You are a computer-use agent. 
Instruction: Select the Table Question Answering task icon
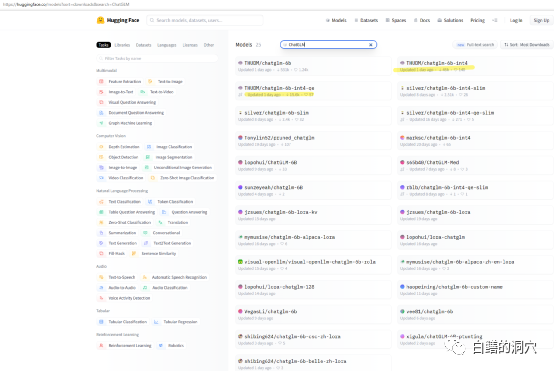coord(101,212)
